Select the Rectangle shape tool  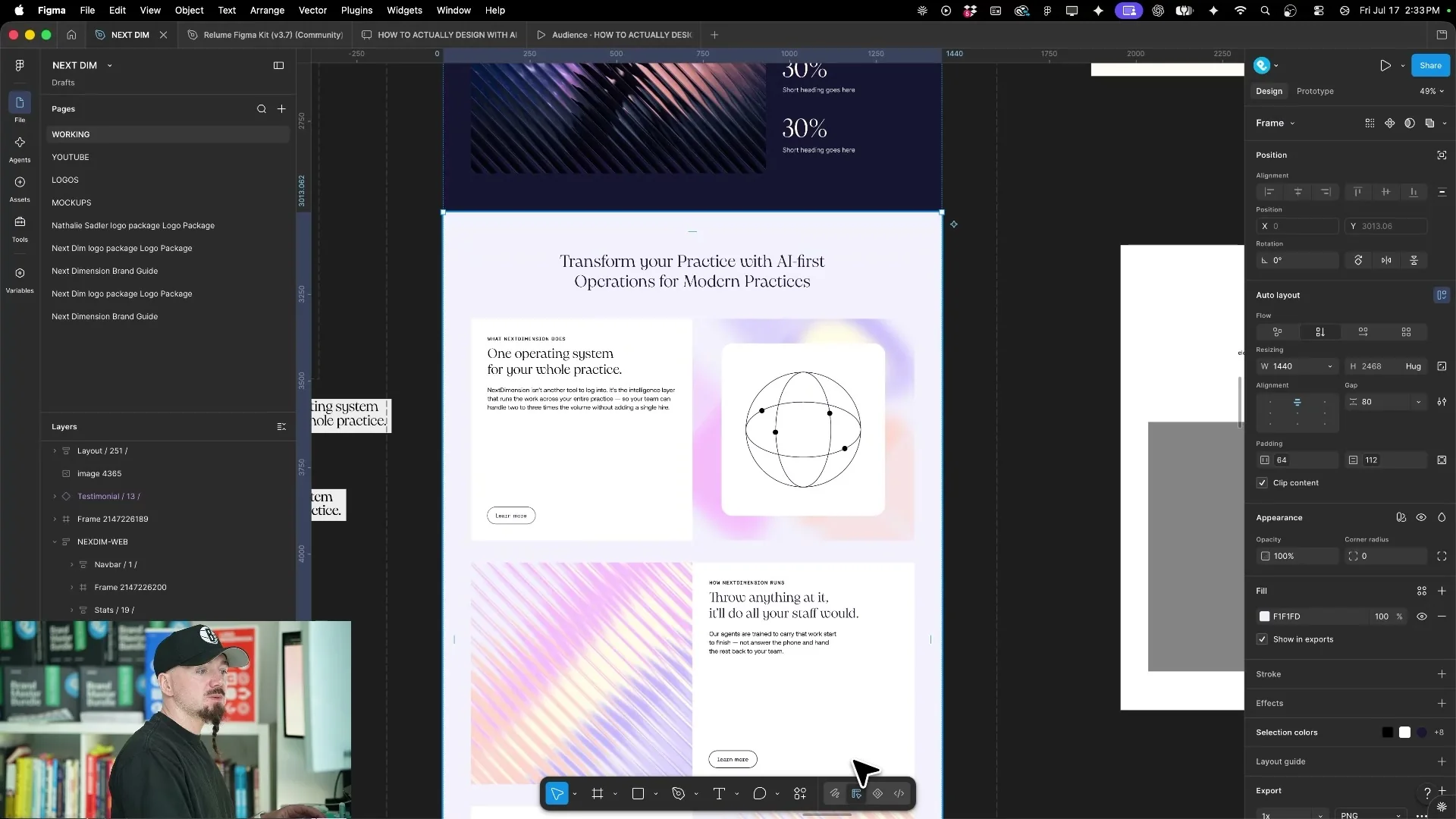click(638, 794)
